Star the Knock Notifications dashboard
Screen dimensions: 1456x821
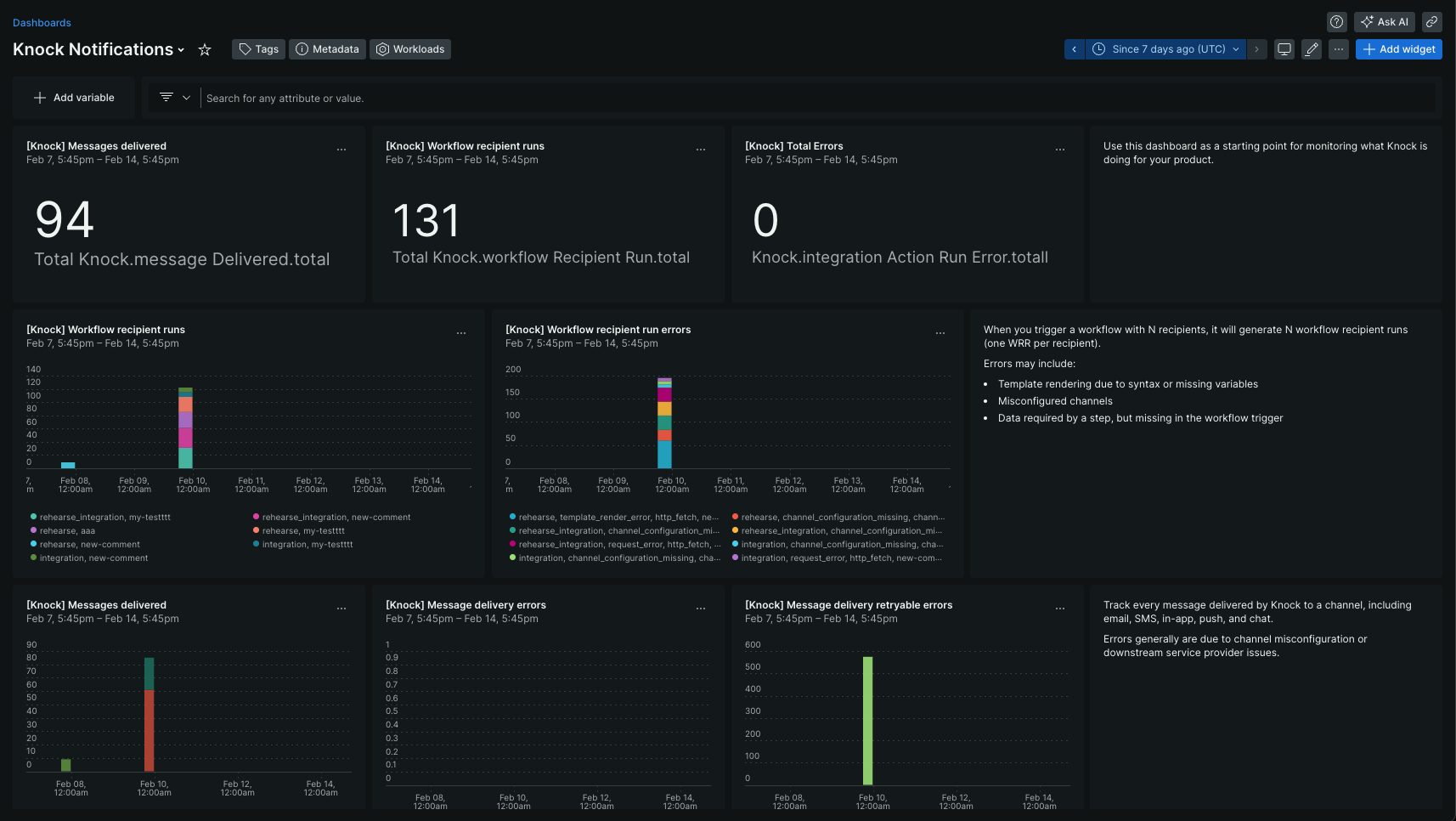[x=205, y=49]
